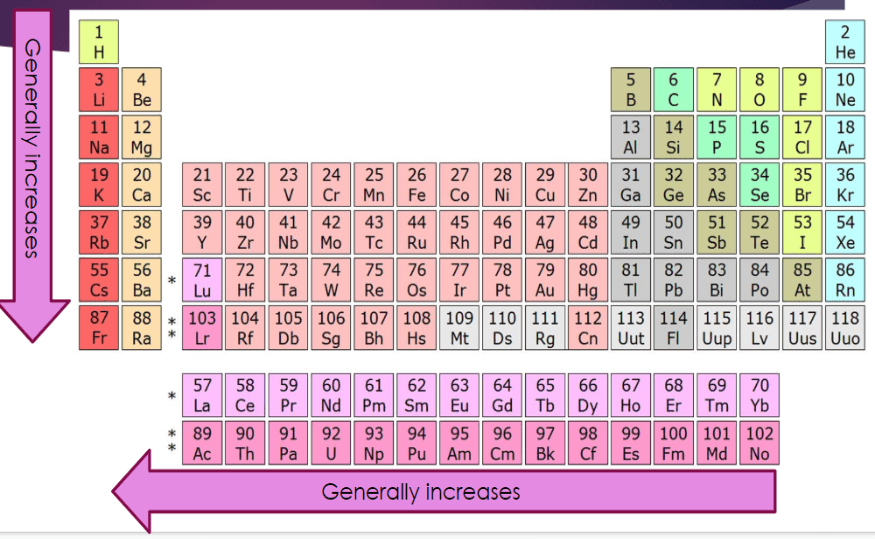
Task: Select the Oxygen (O) element tile
Action: pyautogui.click(x=760, y=90)
